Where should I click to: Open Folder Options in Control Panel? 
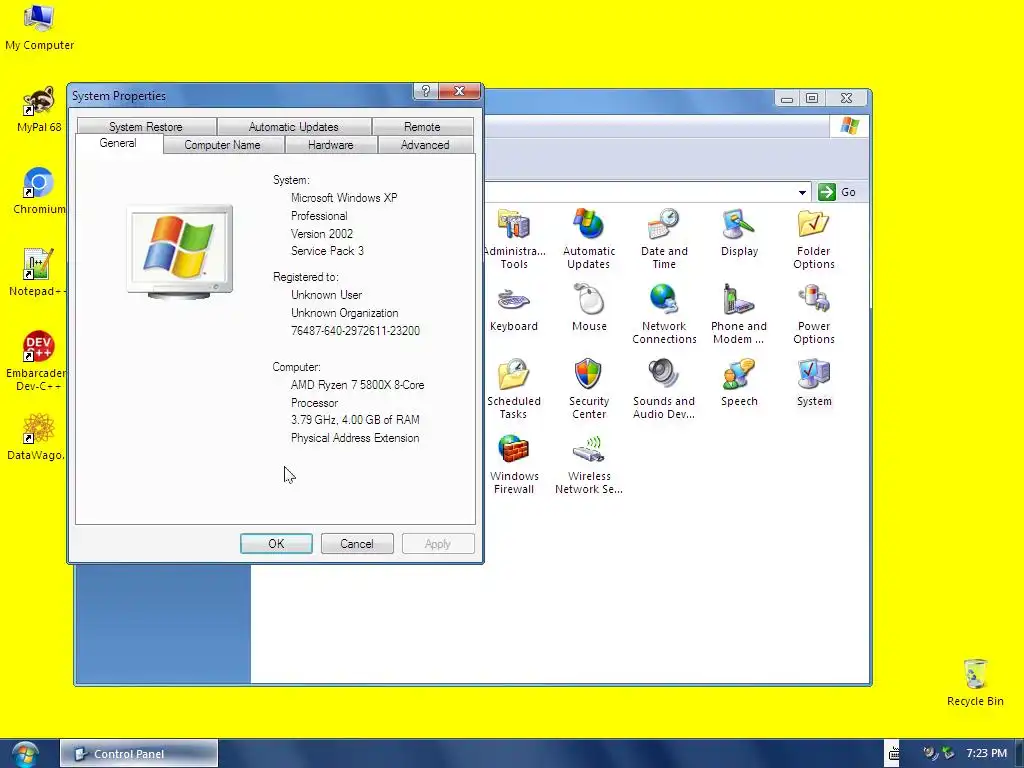[814, 238]
